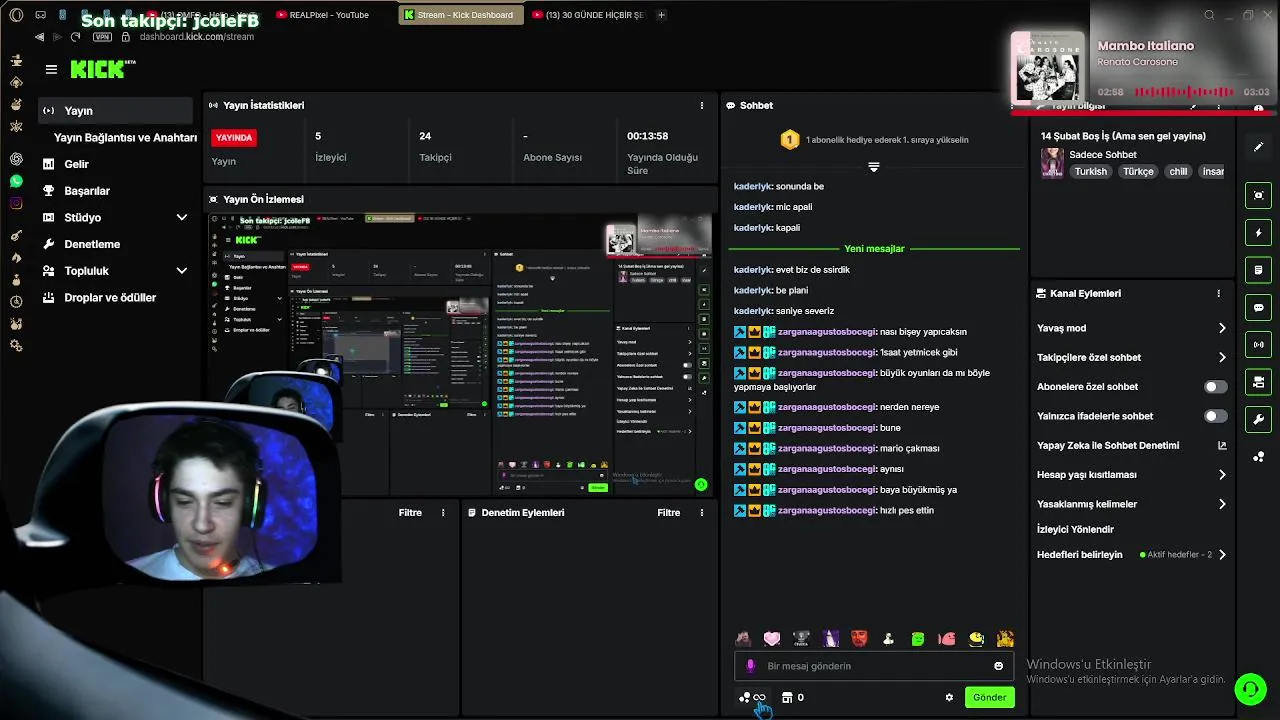Click the document widget icon in right toolbar
1280x720 pixels.
pyautogui.click(x=1258, y=270)
